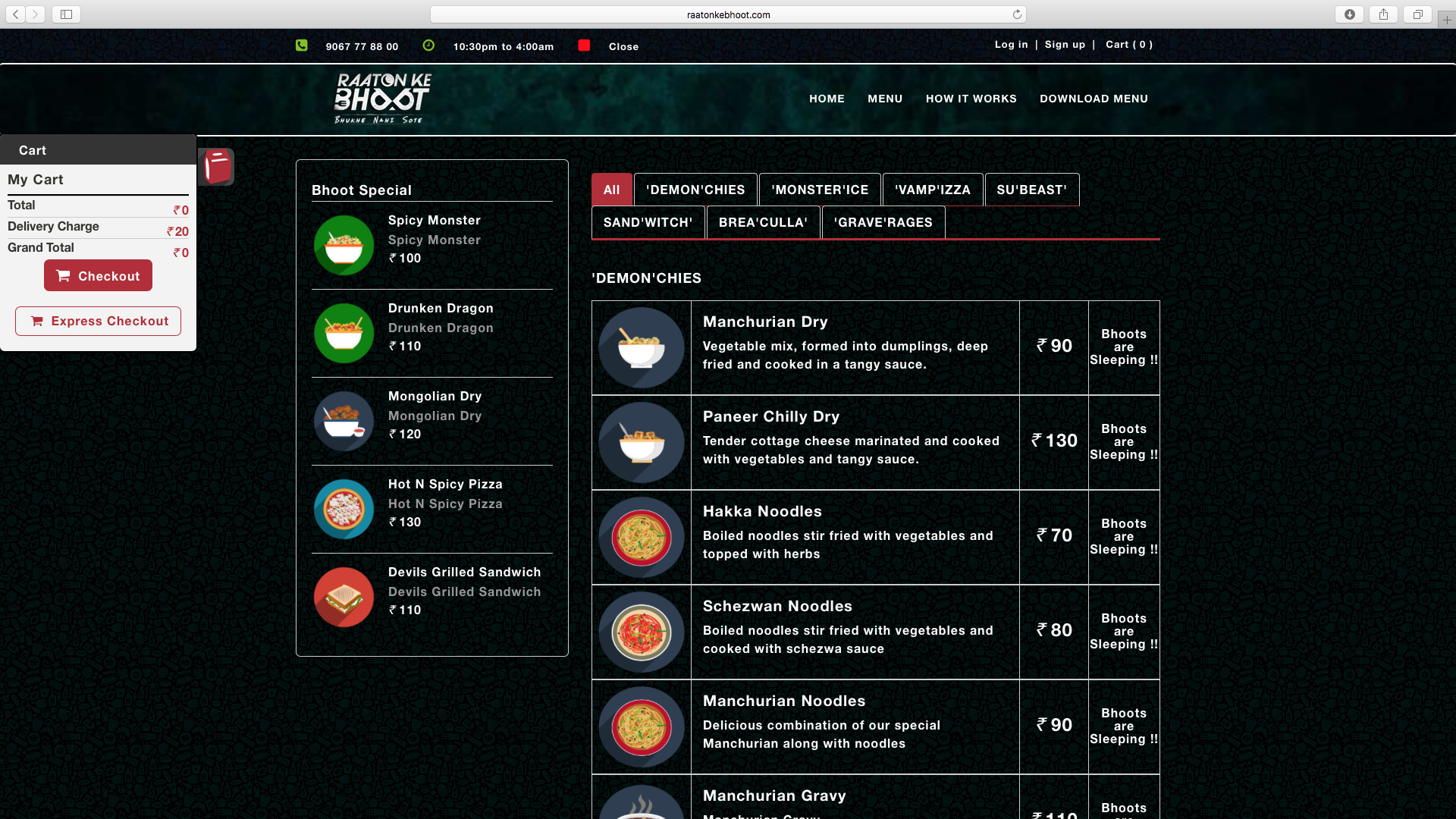Toggle the Safari sidebar
Viewport: 1456px width, 819px height.
65,14
